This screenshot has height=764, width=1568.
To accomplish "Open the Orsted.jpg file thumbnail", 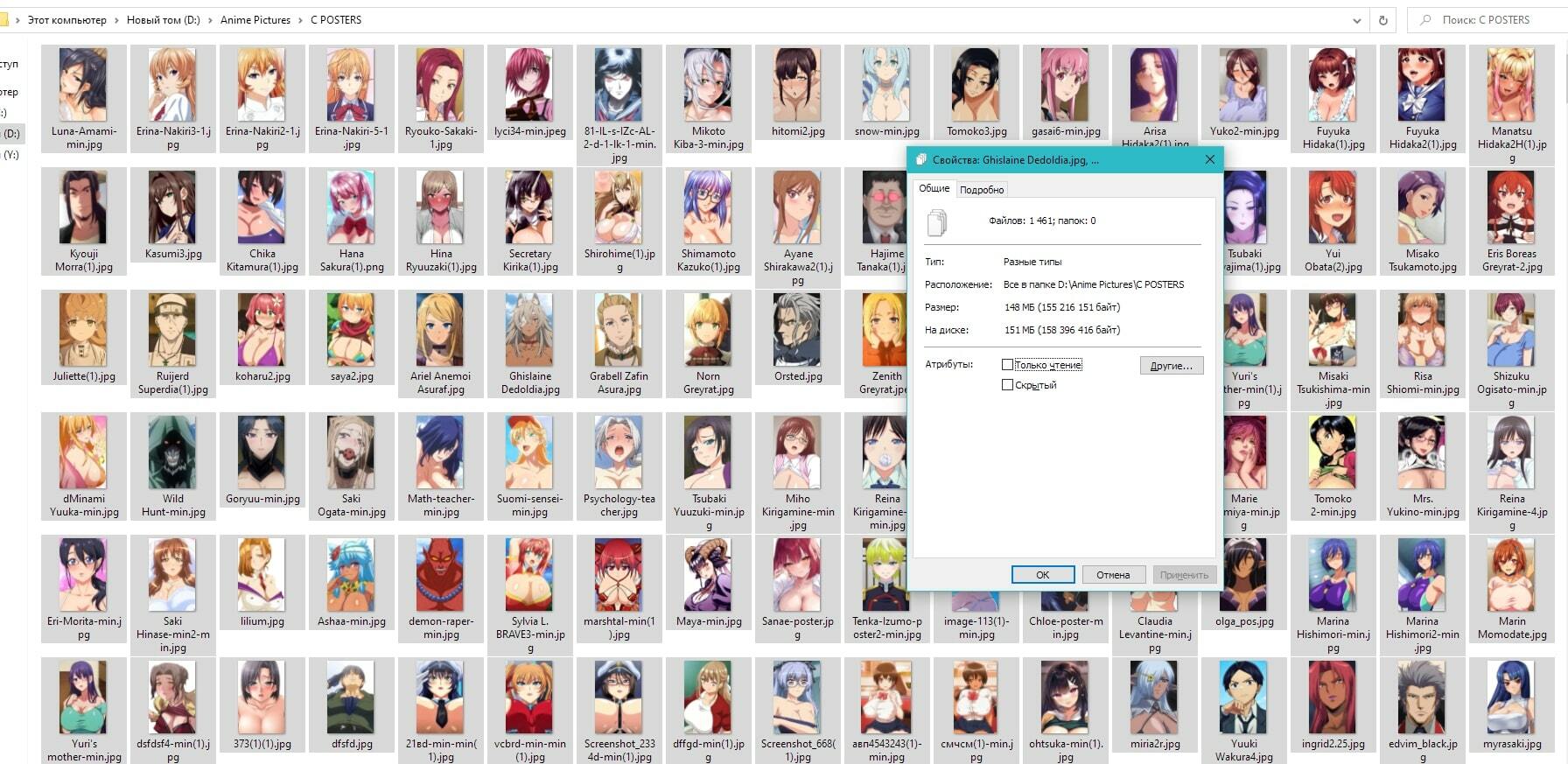I will coord(797,330).
